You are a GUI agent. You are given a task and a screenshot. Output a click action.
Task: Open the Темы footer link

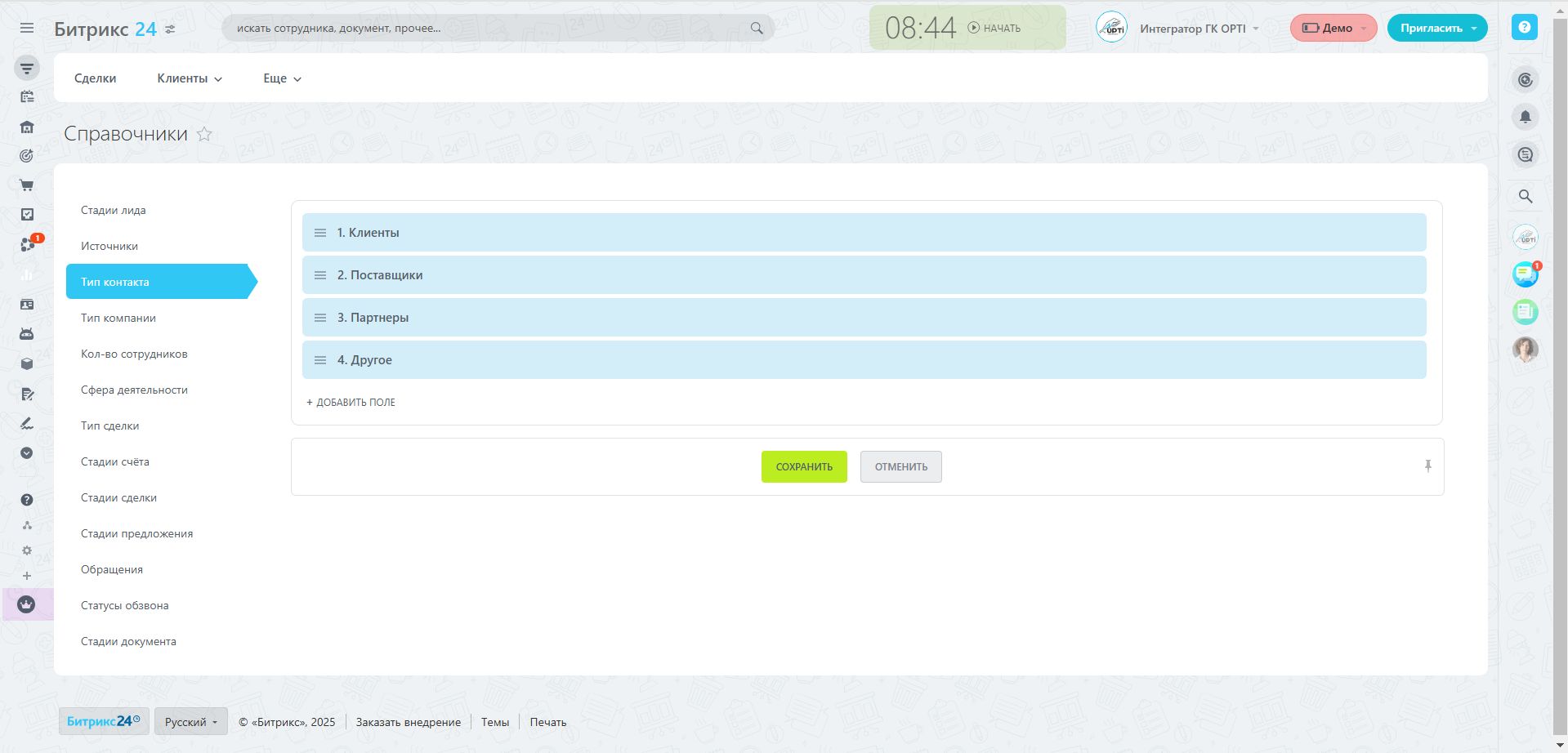495,723
